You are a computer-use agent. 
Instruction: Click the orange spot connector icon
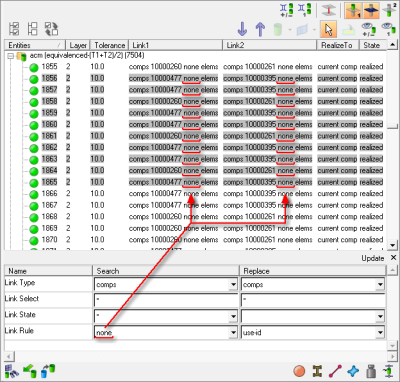(299, 371)
